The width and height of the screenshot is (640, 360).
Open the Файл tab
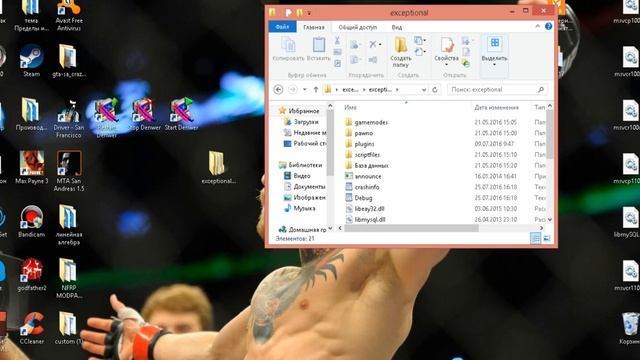[x=282, y=27]
